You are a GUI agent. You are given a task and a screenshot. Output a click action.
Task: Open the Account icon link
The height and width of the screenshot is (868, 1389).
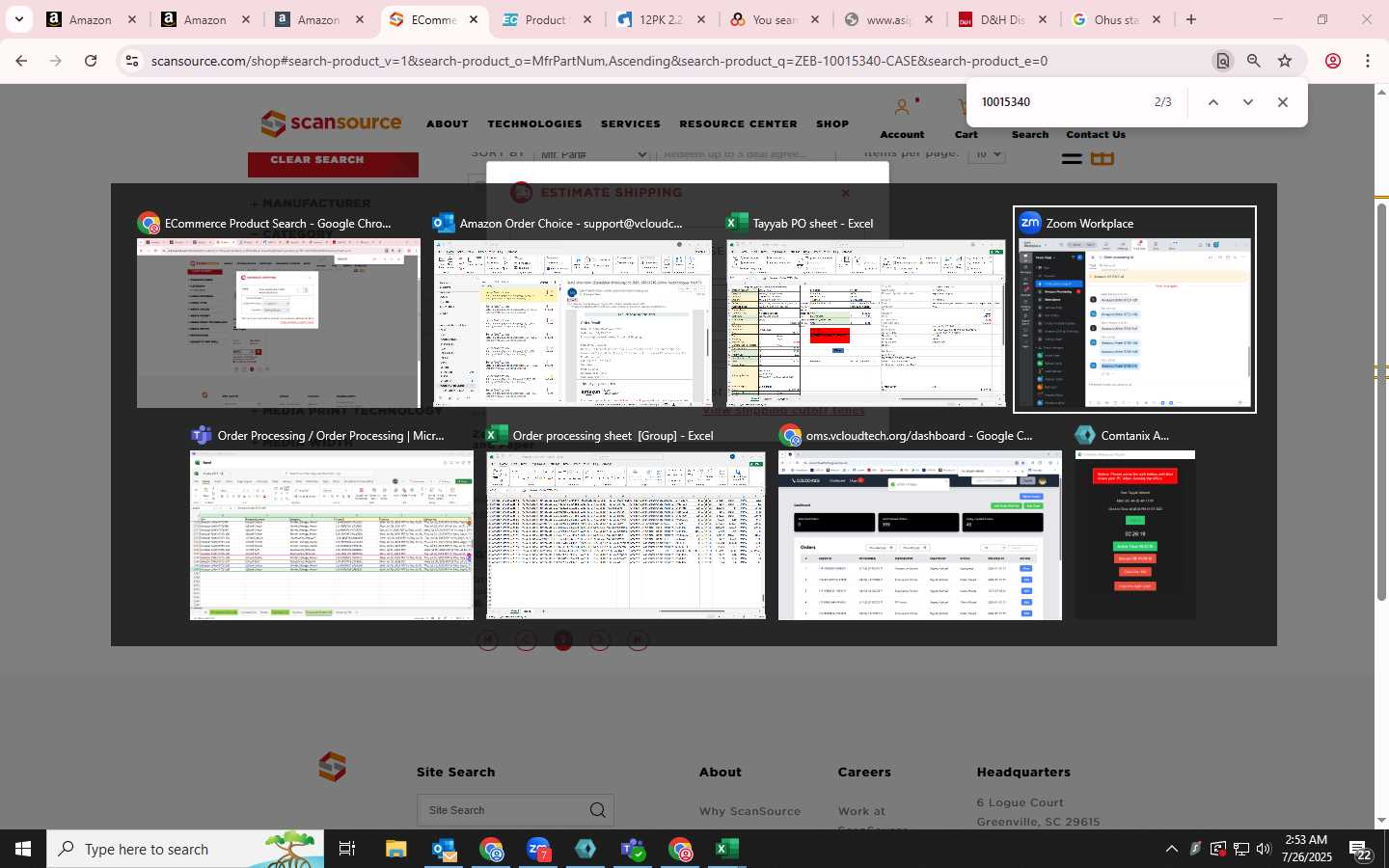click(902, 118)
